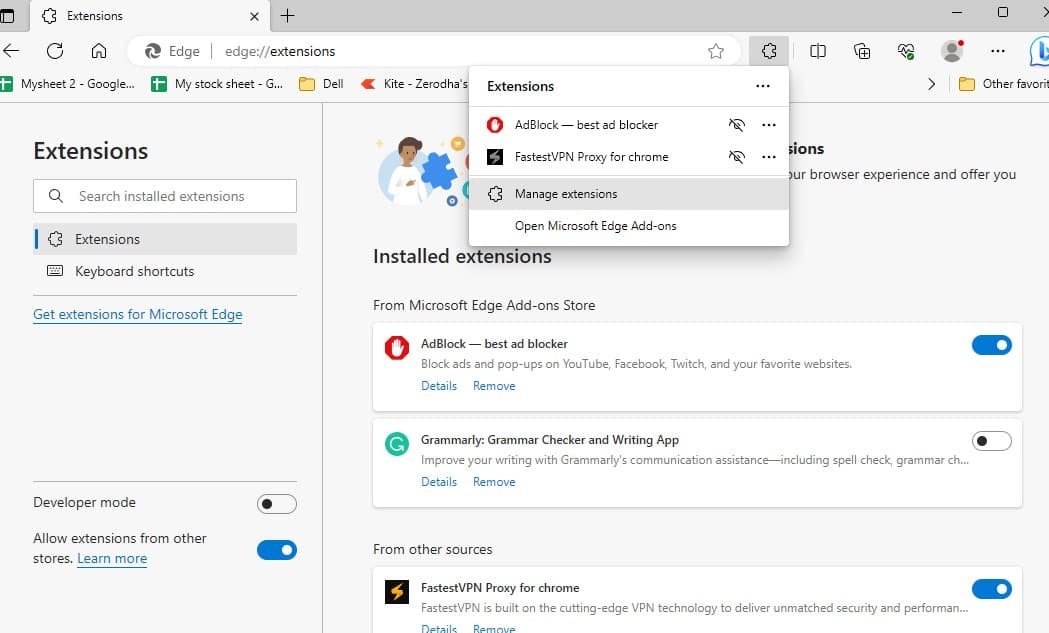Open the Extensions puzzle icon in the toolbar
The width and height of the screenshot is (1049, 633).
point(769,51)
